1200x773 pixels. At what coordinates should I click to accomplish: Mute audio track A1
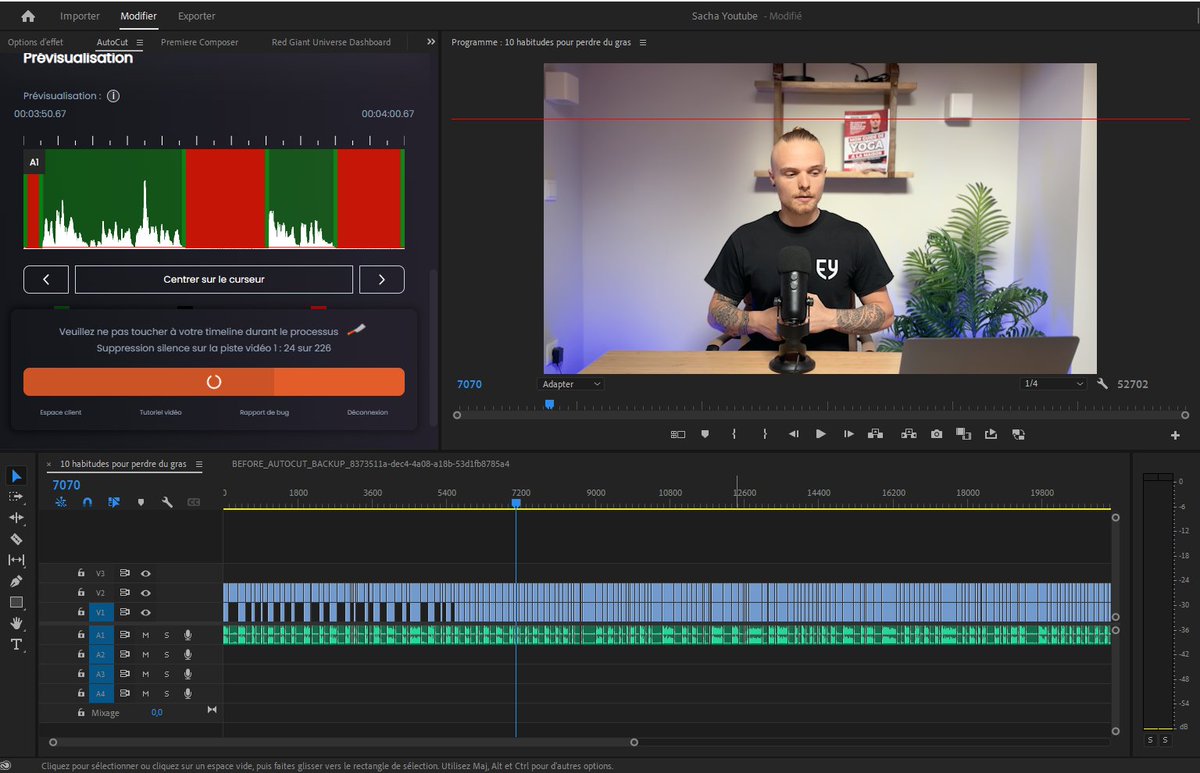pyautogui.click(x=145, y=635)
